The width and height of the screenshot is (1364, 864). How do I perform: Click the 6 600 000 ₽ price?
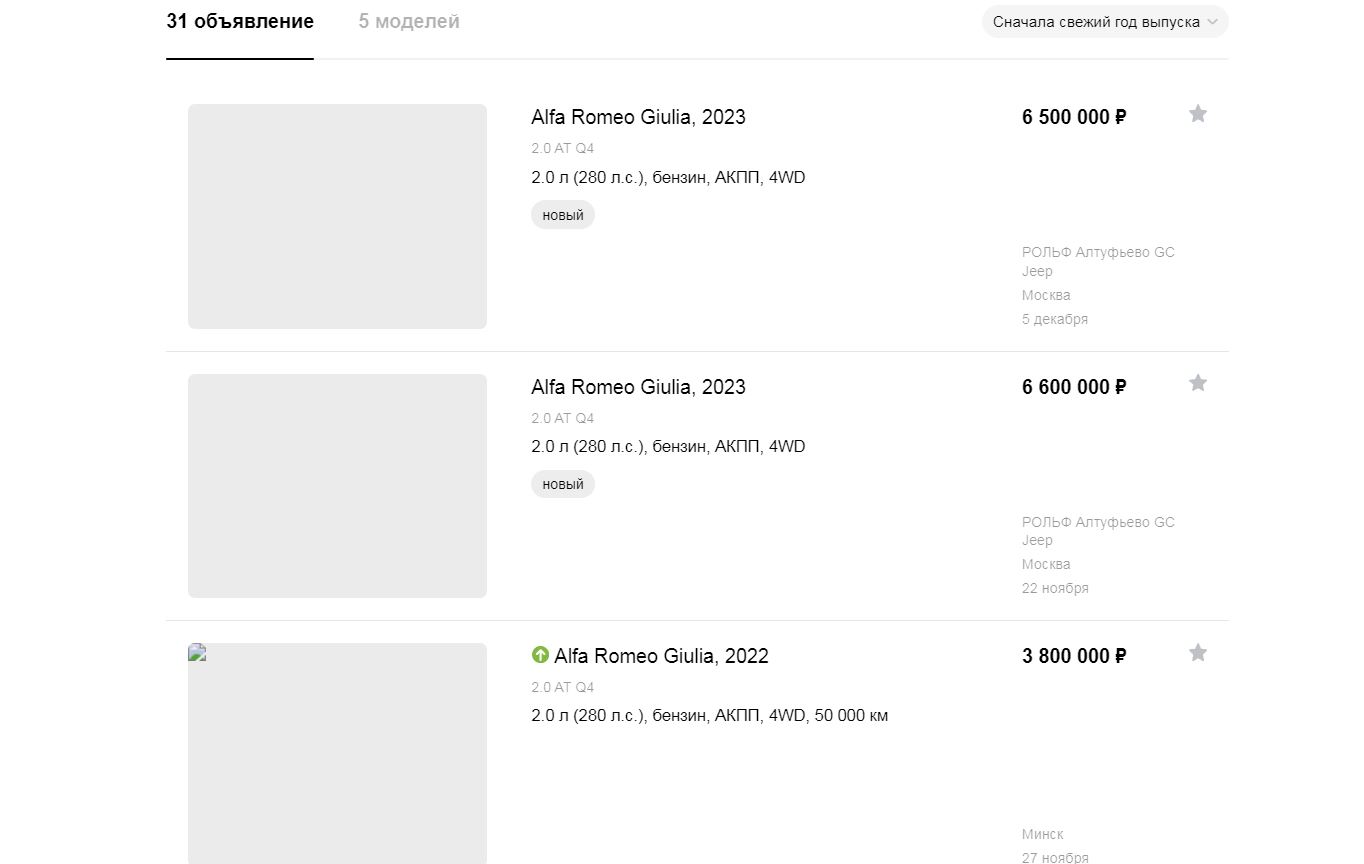[1074, 387]
